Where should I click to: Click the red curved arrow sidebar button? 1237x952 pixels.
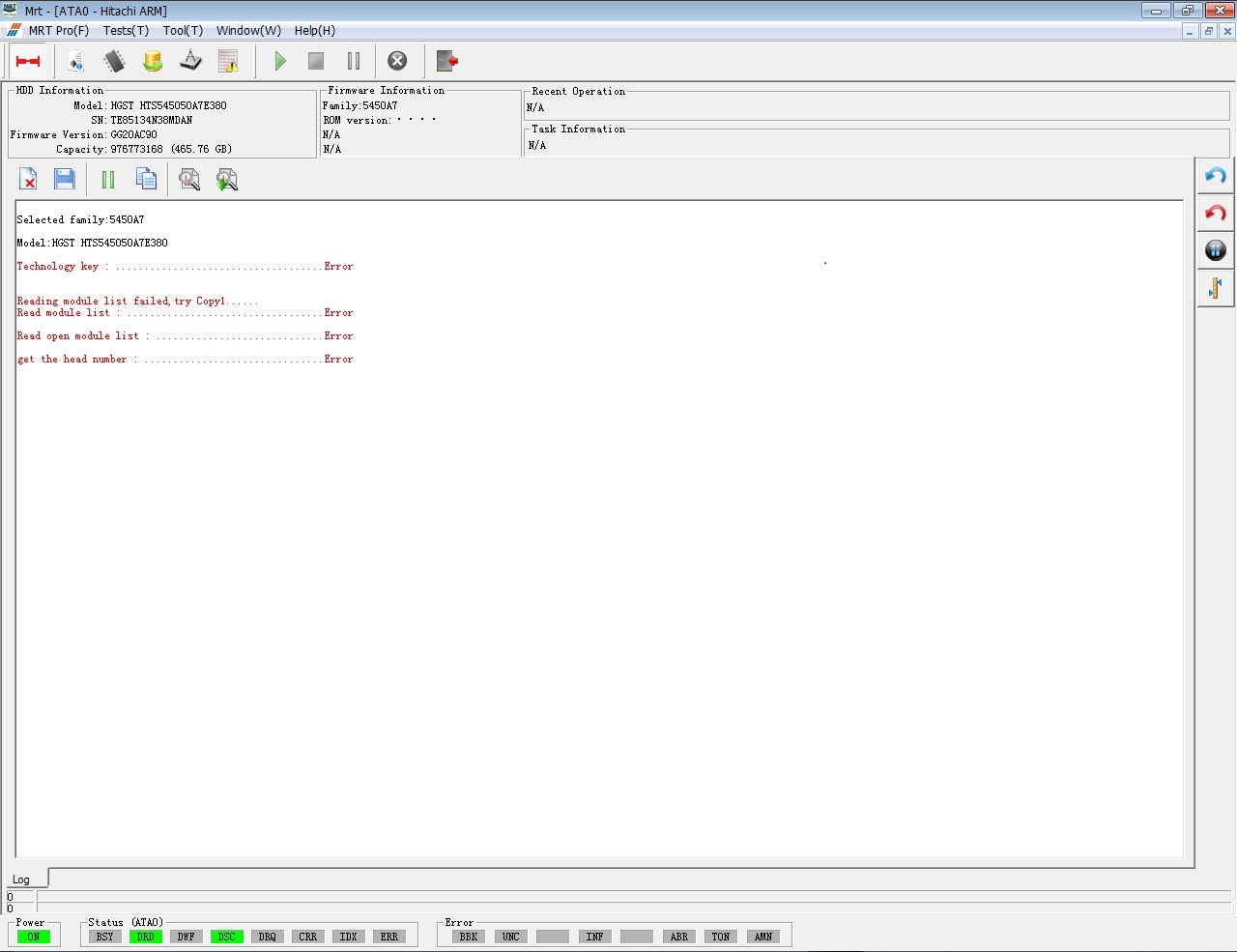[x=1216, y=214]
